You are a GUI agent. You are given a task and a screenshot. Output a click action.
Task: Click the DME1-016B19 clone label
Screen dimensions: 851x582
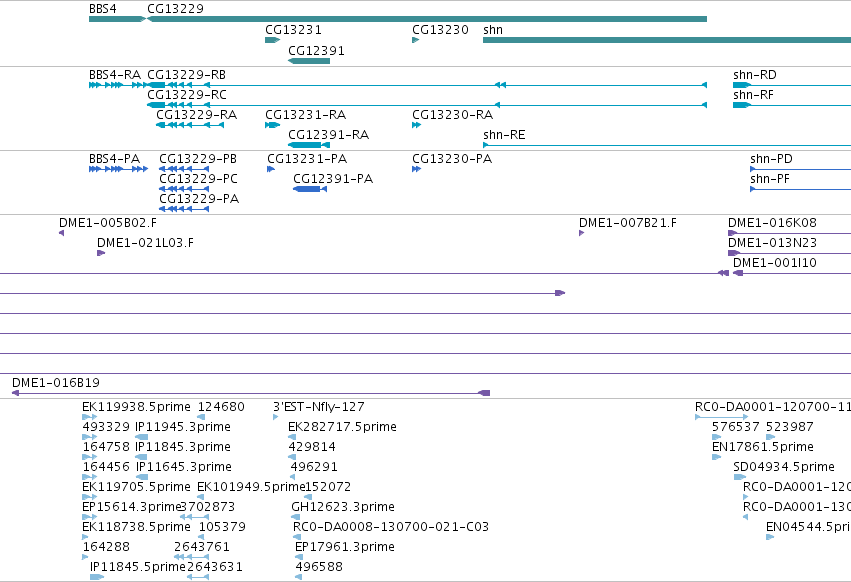tap(56, 383)
